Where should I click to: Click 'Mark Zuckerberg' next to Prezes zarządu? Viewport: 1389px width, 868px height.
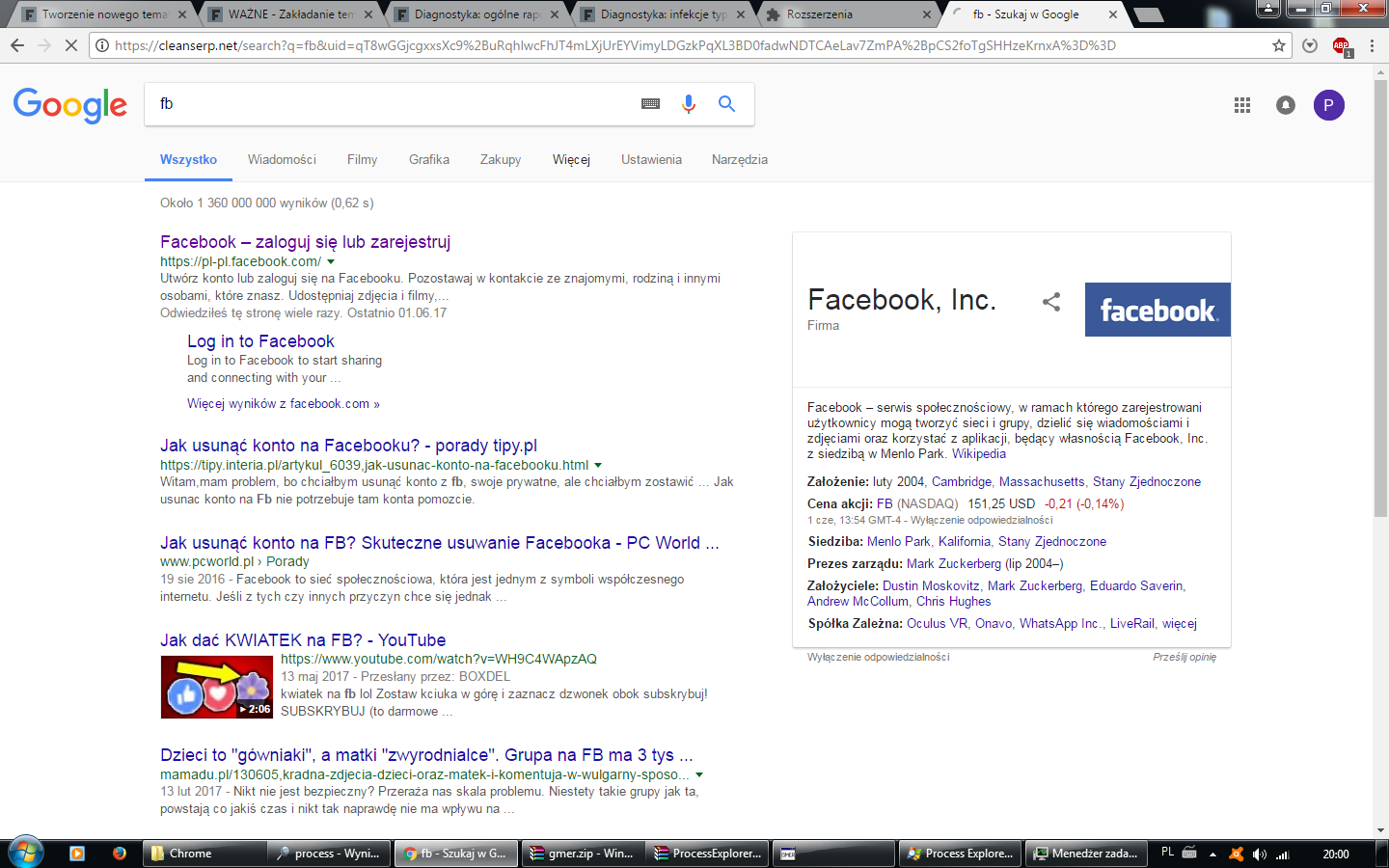click(x=954, y=564)
